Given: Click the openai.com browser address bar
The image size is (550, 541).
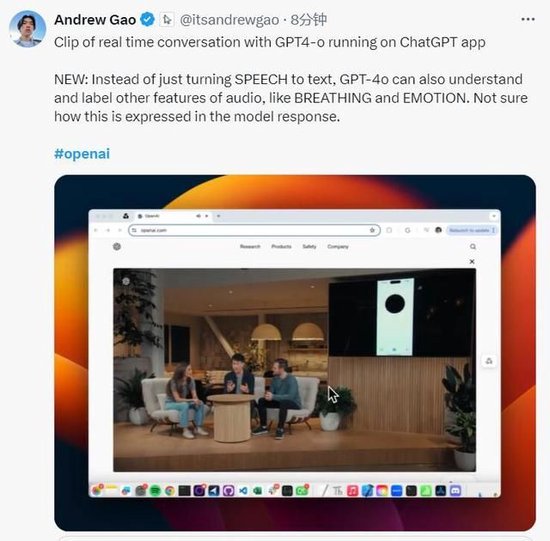Looking at the screenshot, I should tap(254, 230).
